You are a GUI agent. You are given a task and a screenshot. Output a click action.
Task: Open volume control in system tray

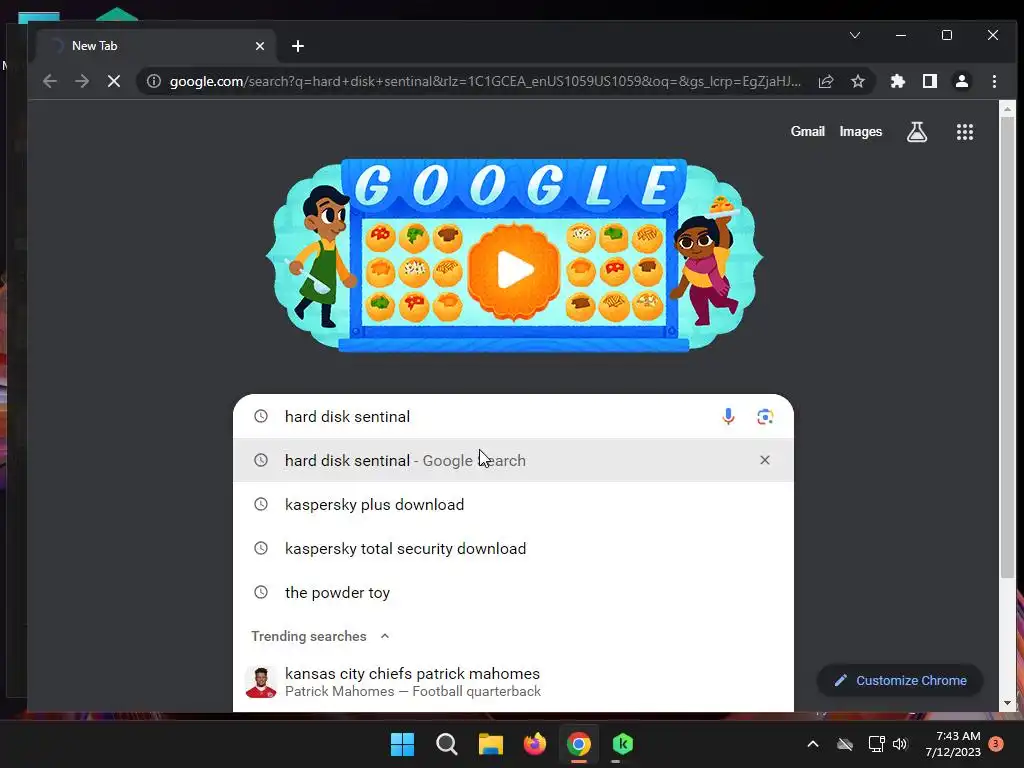(x=900, y=744)
